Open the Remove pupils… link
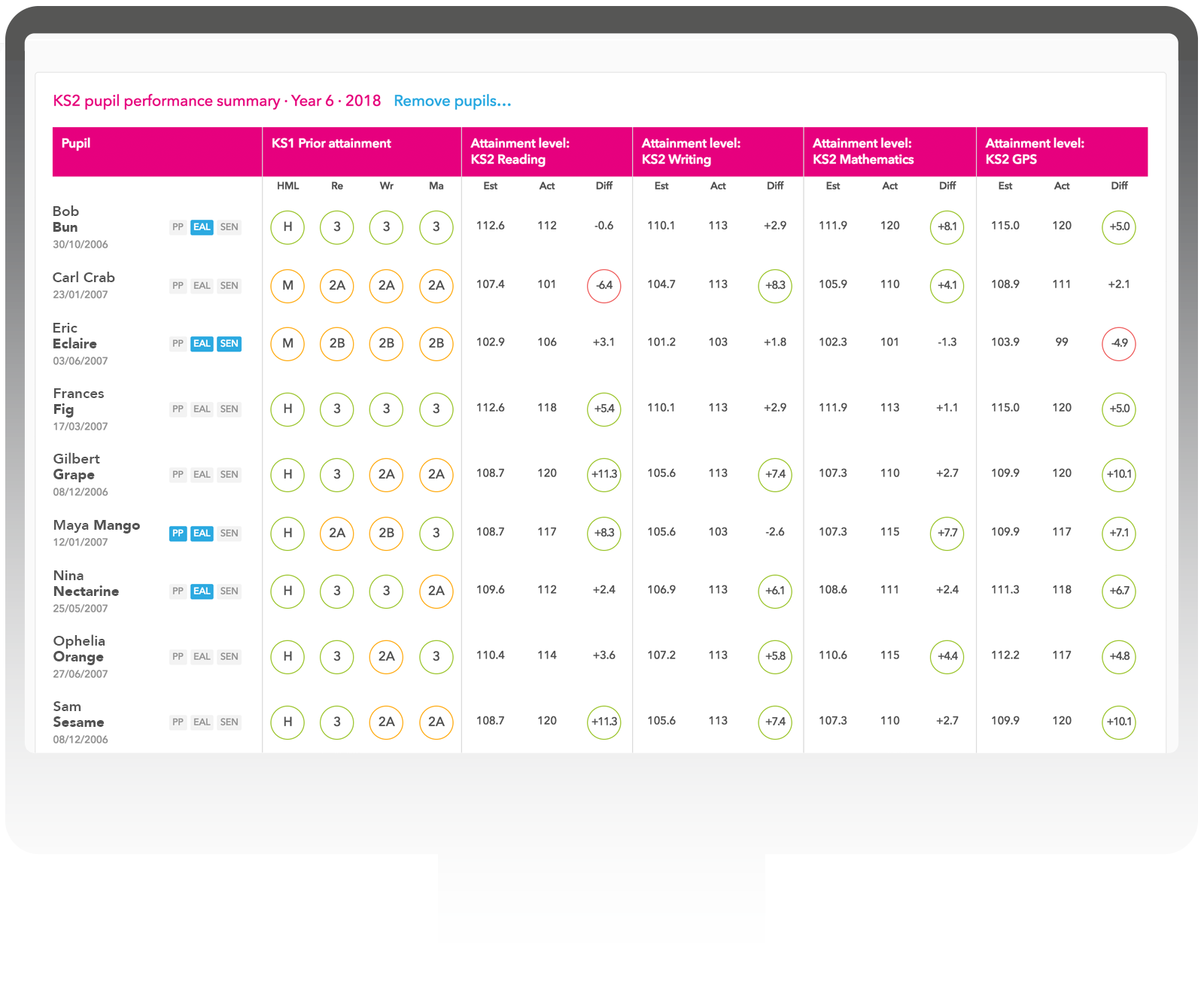 [452, 101]
